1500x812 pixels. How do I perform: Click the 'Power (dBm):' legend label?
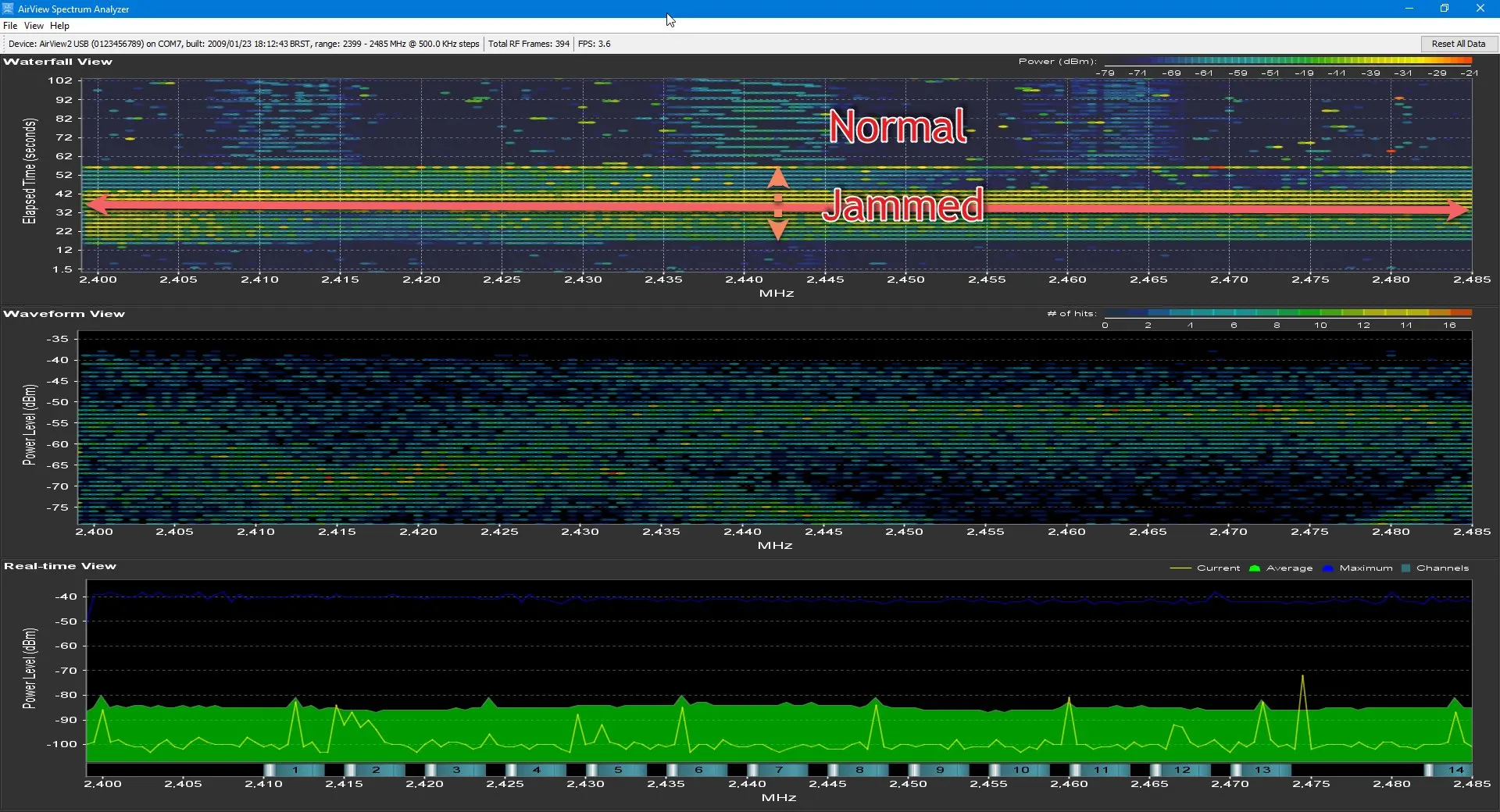[1058, 62]
